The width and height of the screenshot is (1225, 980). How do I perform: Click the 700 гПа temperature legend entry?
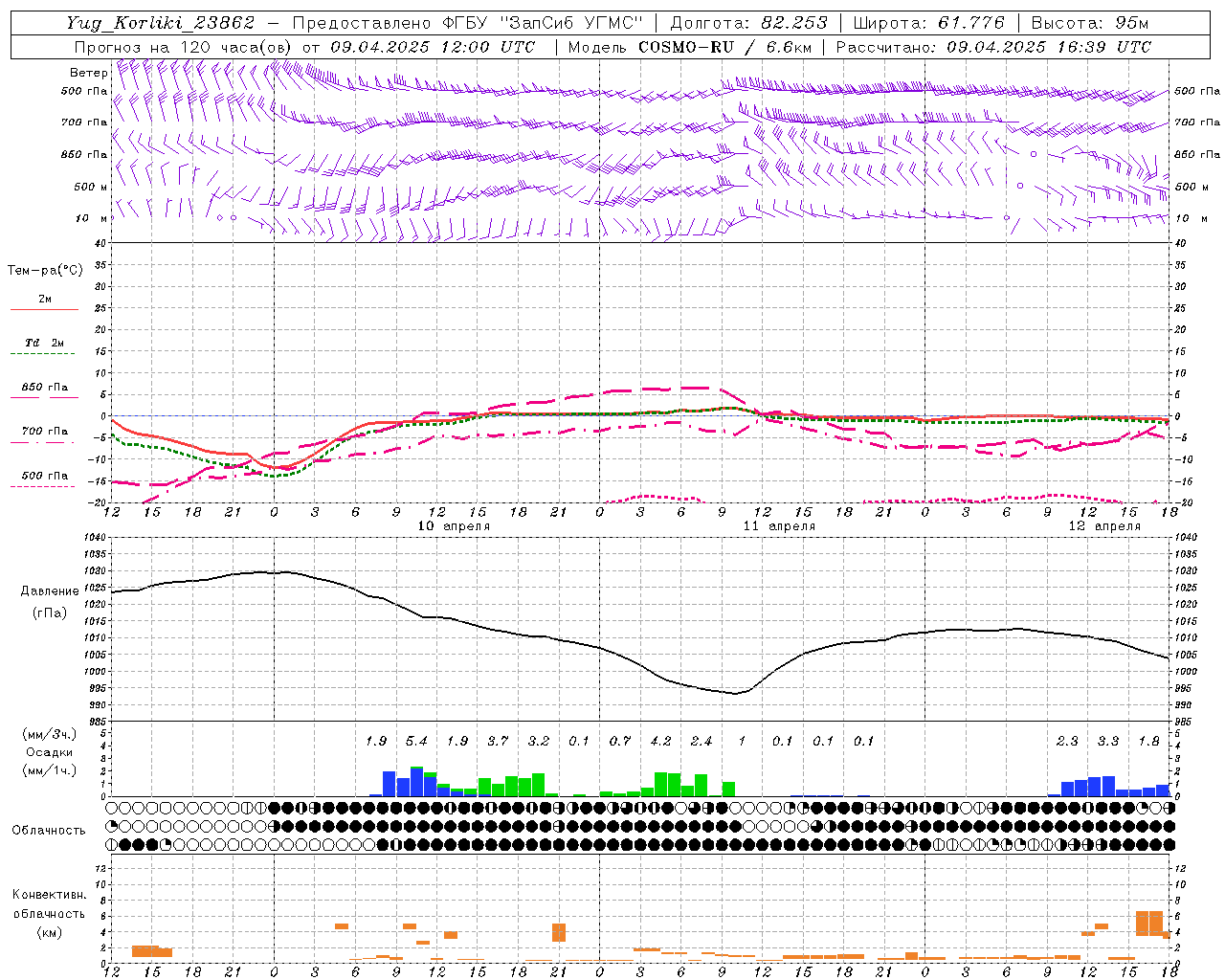(45, 432)
